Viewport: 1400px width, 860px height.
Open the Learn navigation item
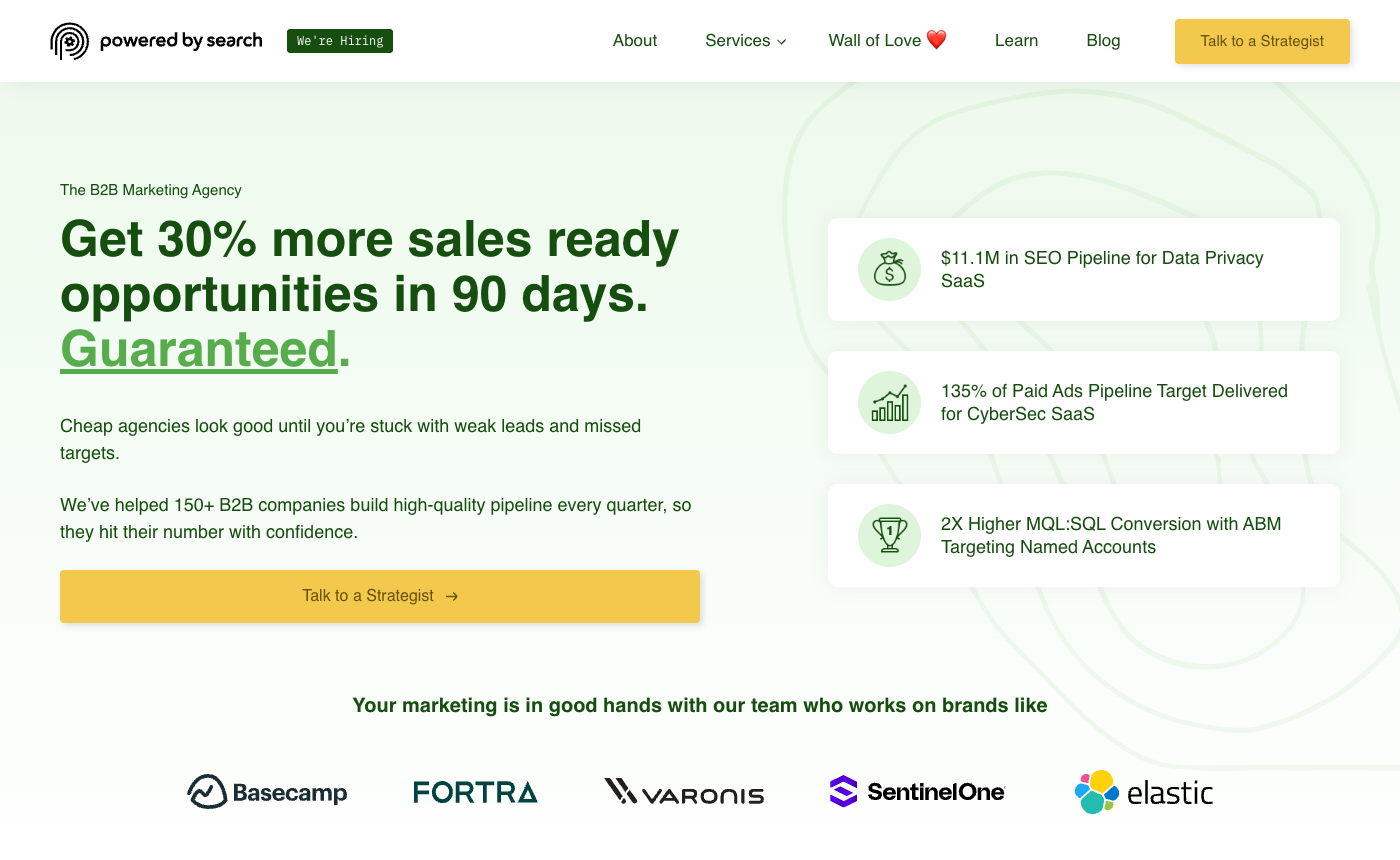pyautogui.click(x=1016, y=41)
